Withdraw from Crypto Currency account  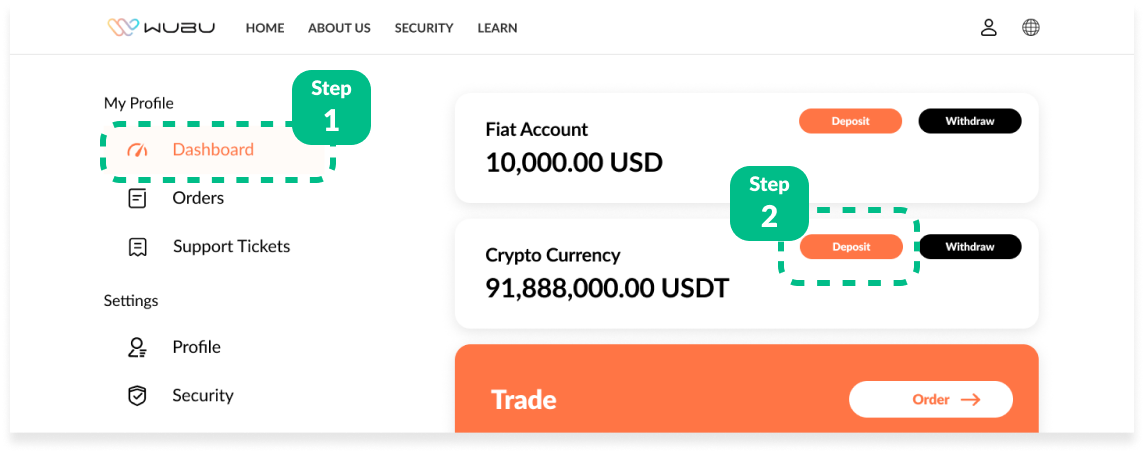969,247
